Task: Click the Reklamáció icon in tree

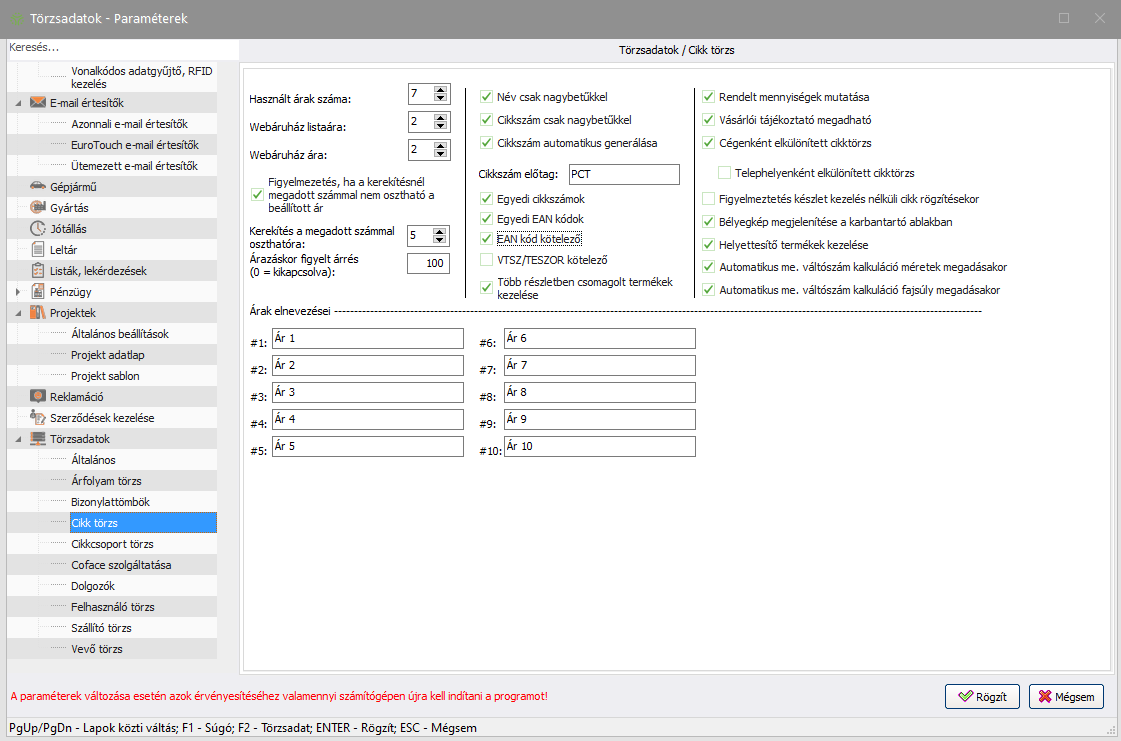Action: coord(38,397)
